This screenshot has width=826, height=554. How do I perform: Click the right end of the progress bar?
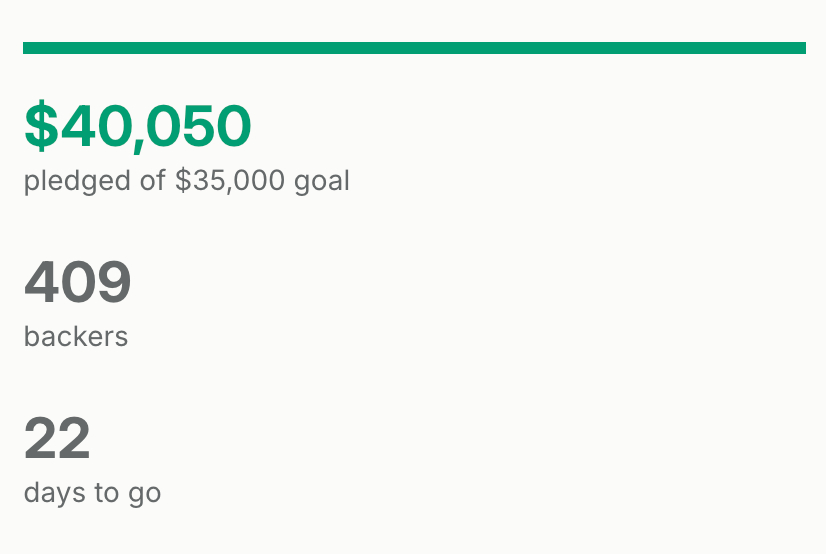tap(800, 48)
